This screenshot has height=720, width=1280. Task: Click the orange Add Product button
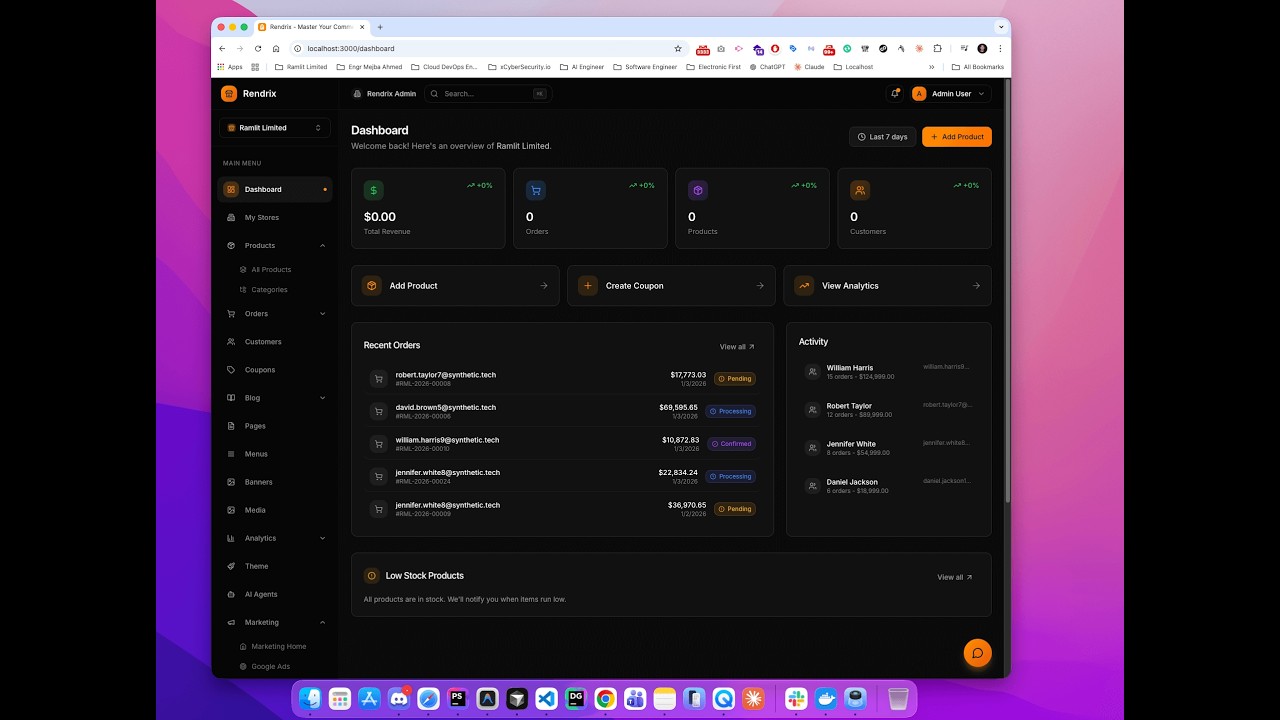pyautogui.click(x=957, y=137)
